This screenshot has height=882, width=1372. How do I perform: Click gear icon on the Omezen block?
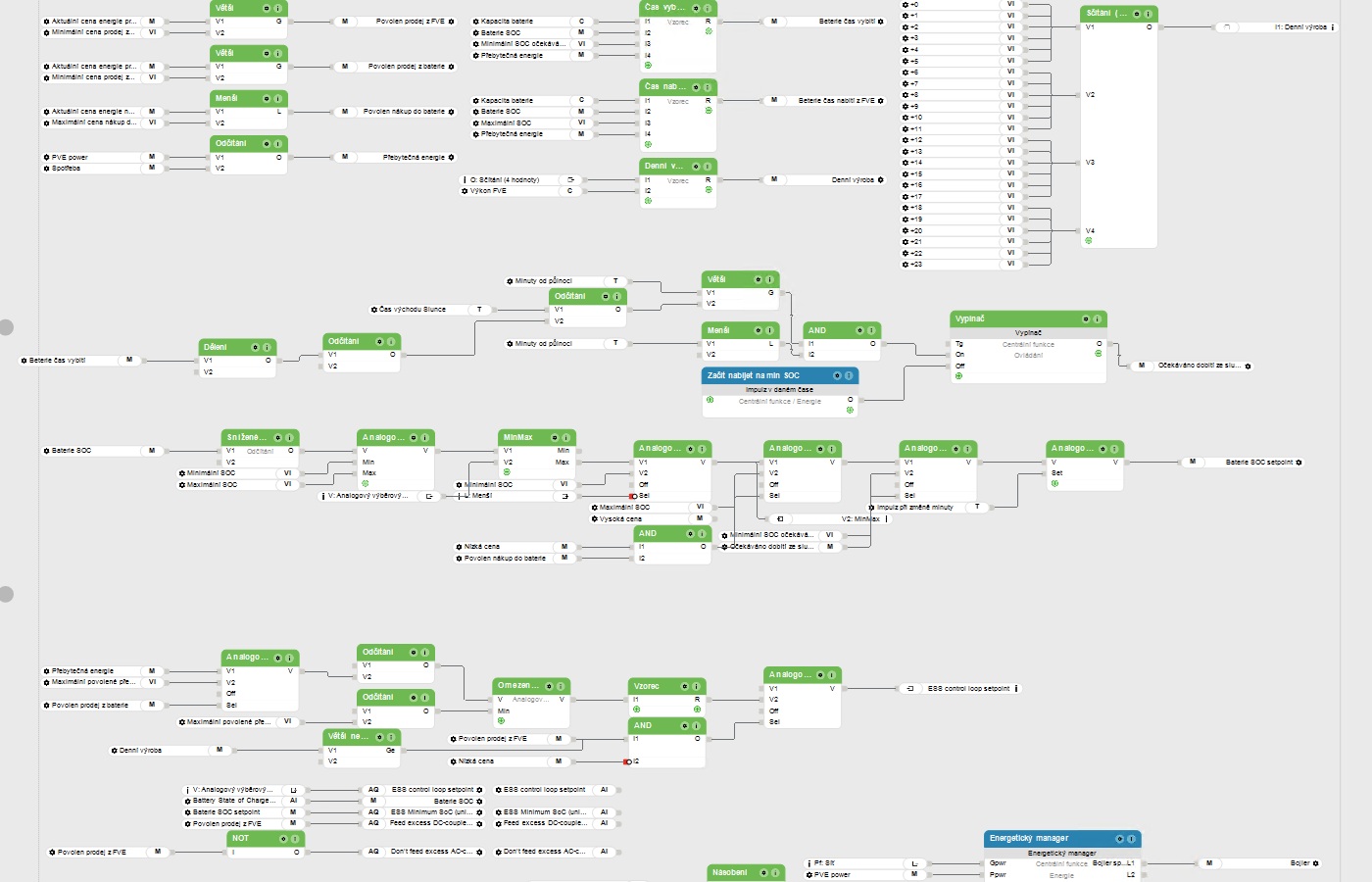(x=548, y=687)
